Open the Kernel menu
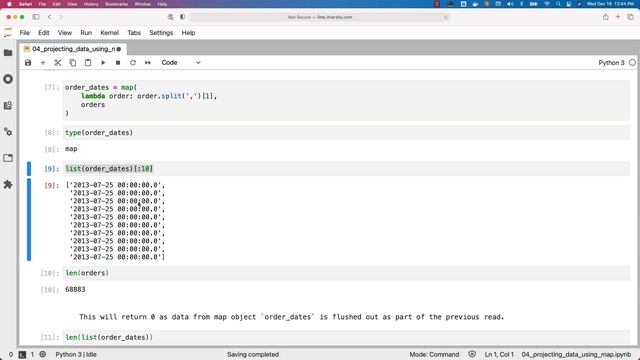 tap(109, 33)
